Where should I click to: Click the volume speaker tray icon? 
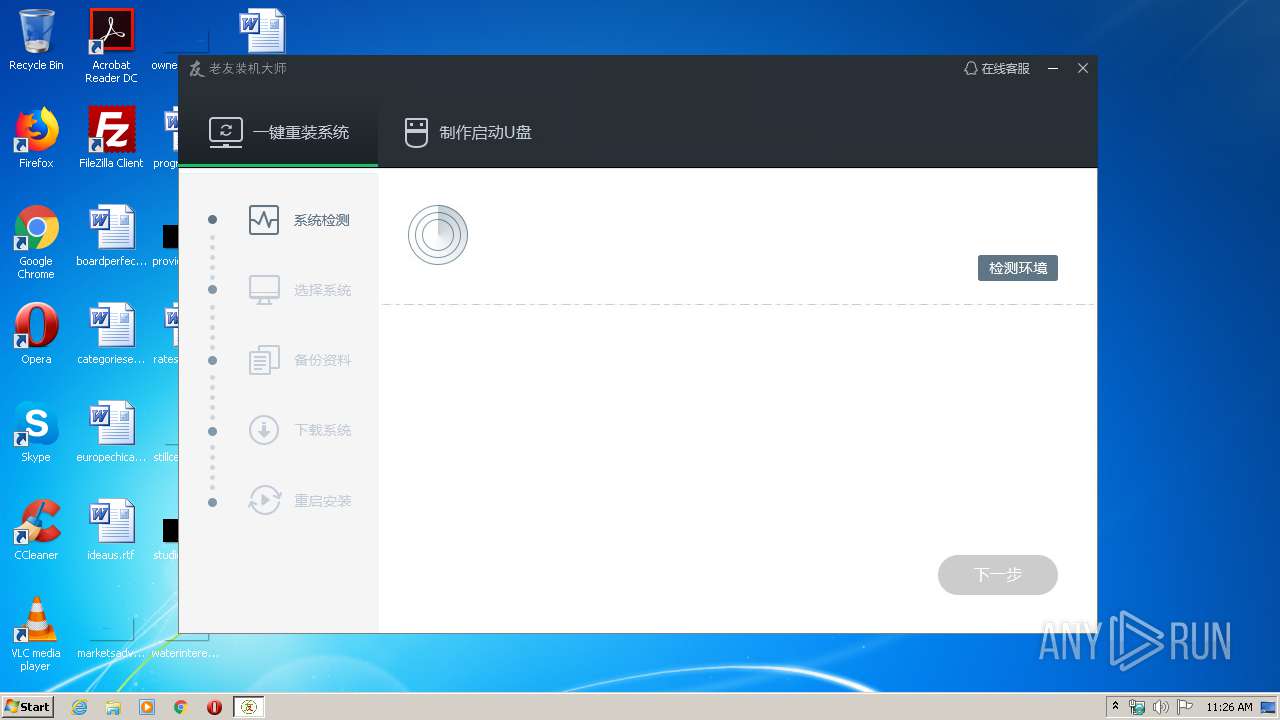pyautogui.click(x=1161, y=707)
